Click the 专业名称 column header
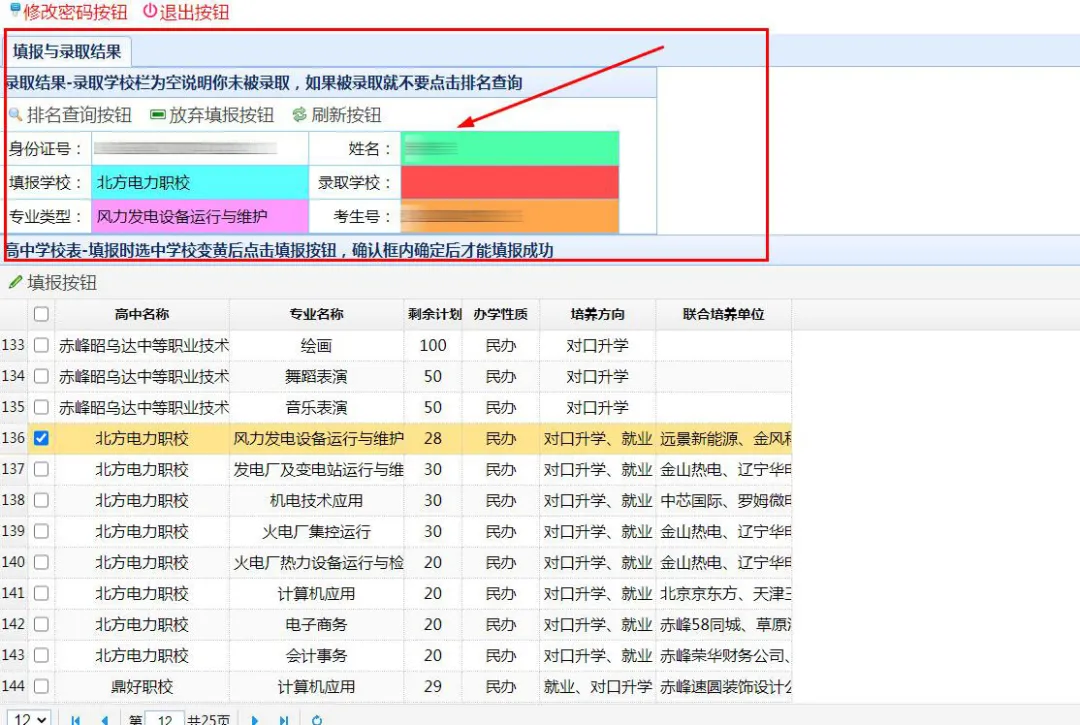 tap(316, 314)
